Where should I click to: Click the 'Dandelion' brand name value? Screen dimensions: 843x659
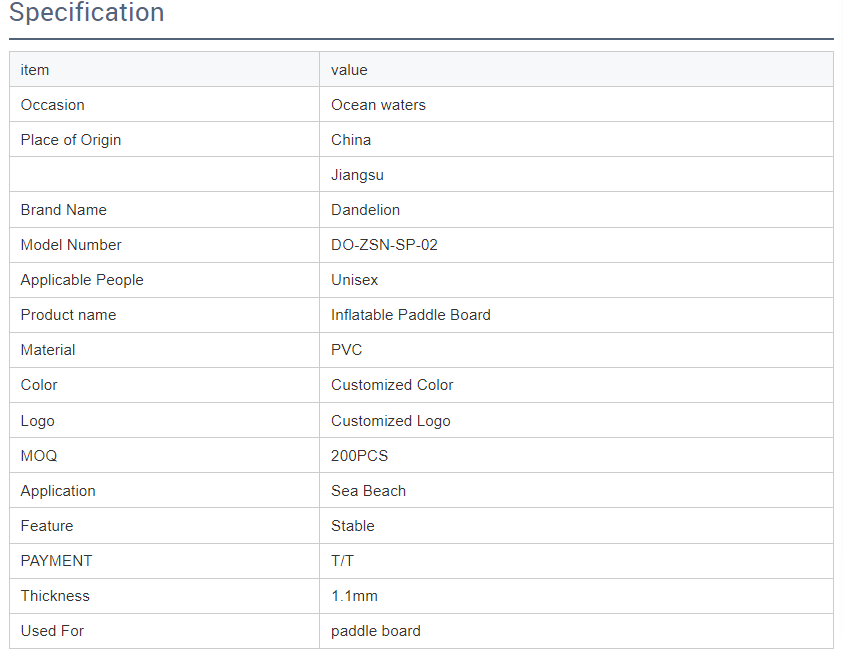(x=365, y=210)
